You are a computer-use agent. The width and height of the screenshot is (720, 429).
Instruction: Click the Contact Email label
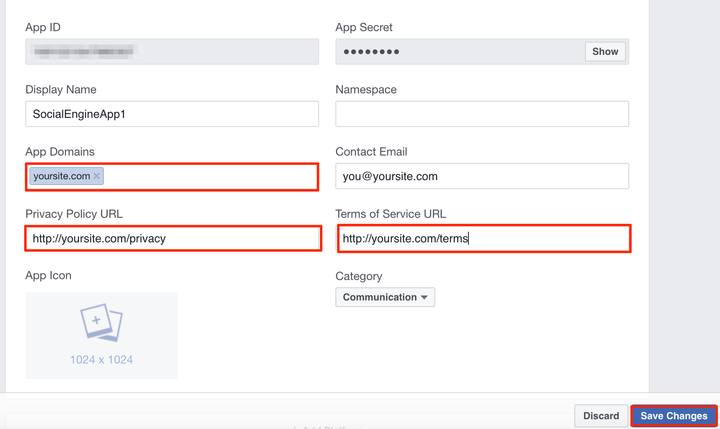pyautogui.click(x=371, y=152)
